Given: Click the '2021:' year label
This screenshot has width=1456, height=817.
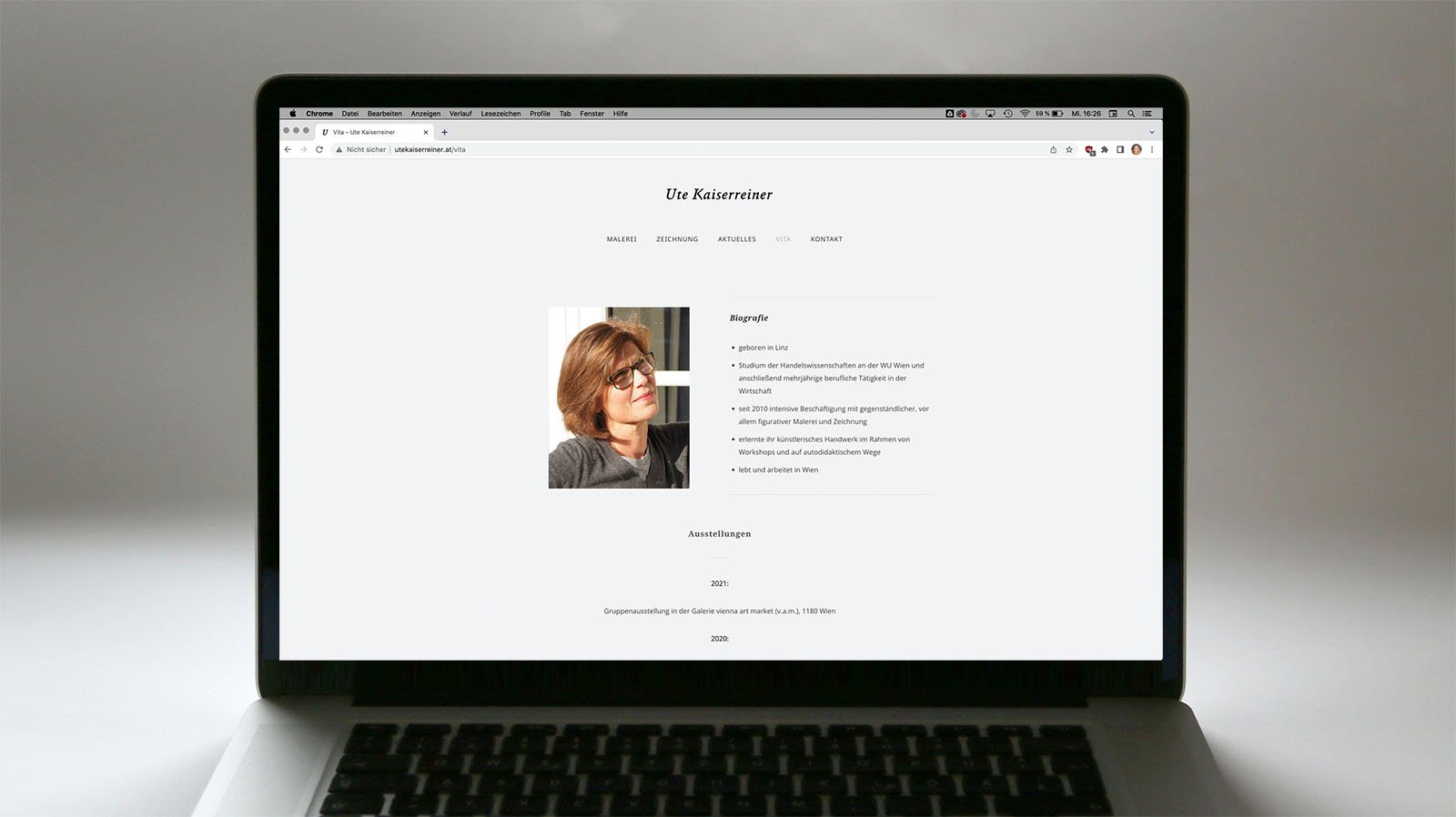Looking at the screenshot, I should coord(720,583).
